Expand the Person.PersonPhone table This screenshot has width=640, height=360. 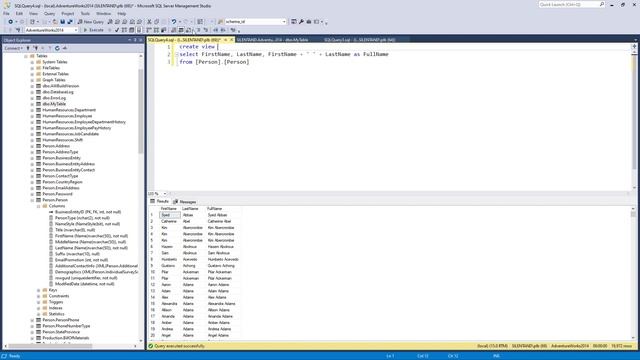tap(32, 320)
